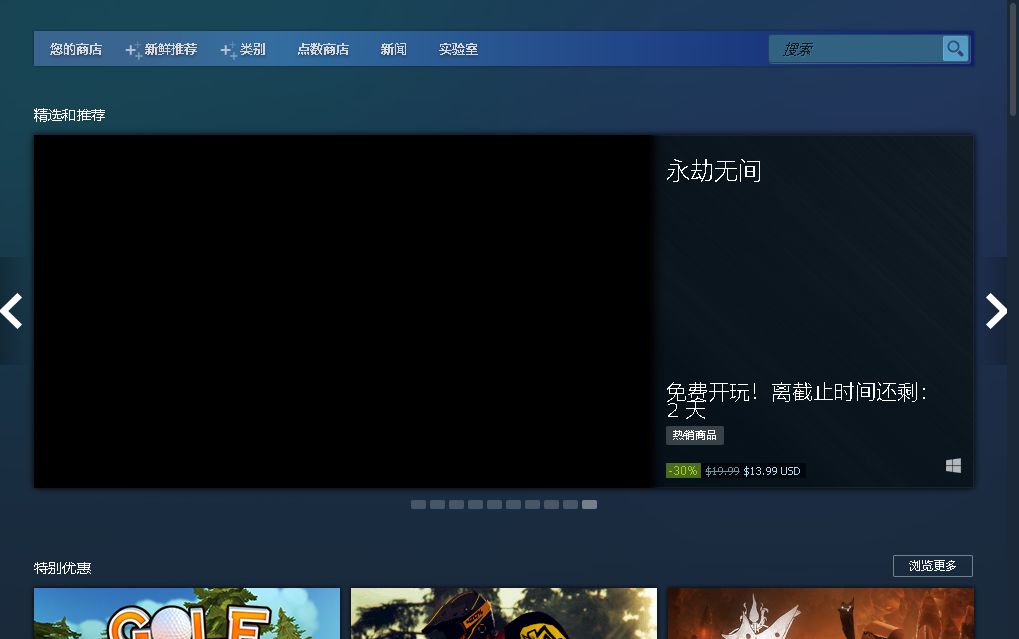Select the first carousel page dot
The image size is (1019, 639).
[419, 504]
